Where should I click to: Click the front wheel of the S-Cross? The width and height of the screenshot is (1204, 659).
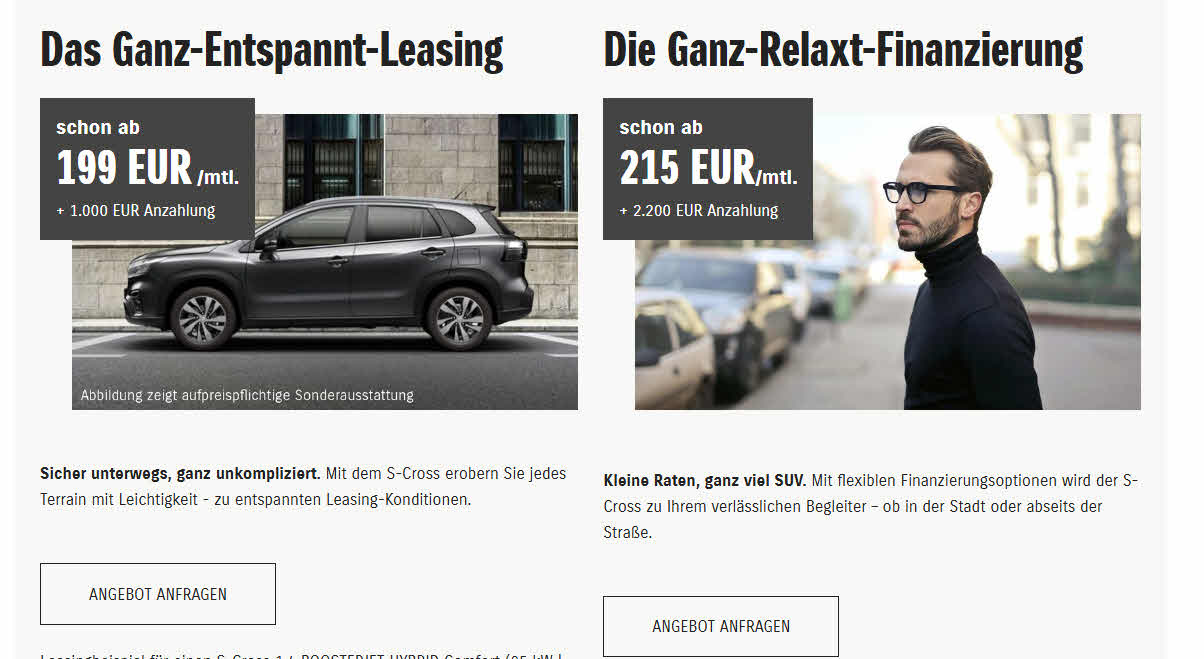(203, 318)
